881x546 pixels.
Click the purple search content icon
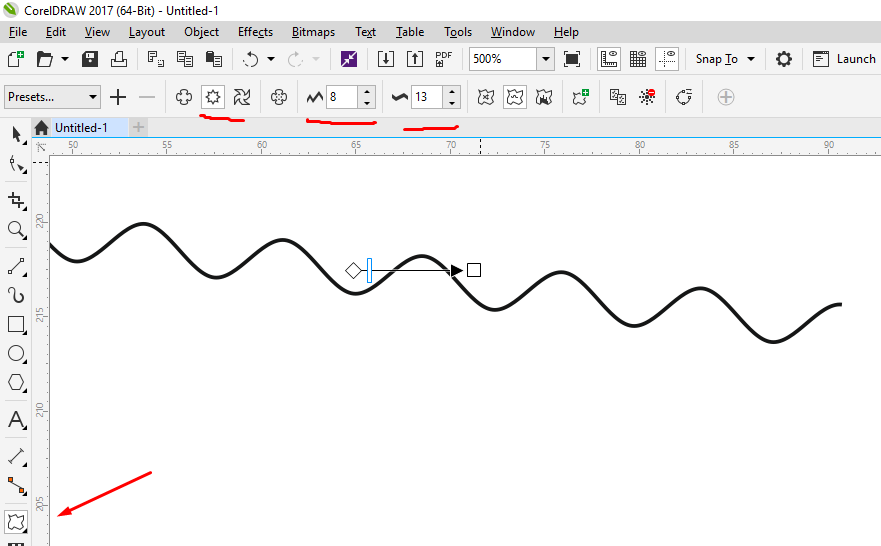pos(349,59)
